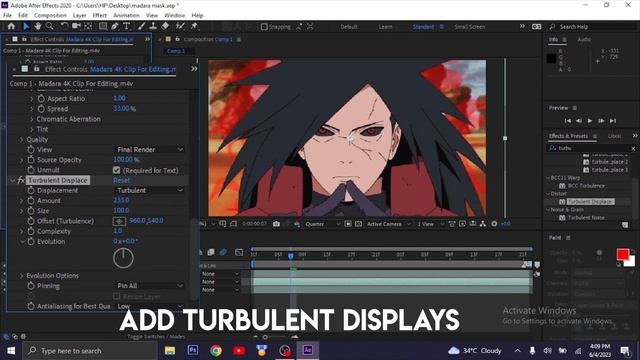Select the Hand tool

click(38, 26)
